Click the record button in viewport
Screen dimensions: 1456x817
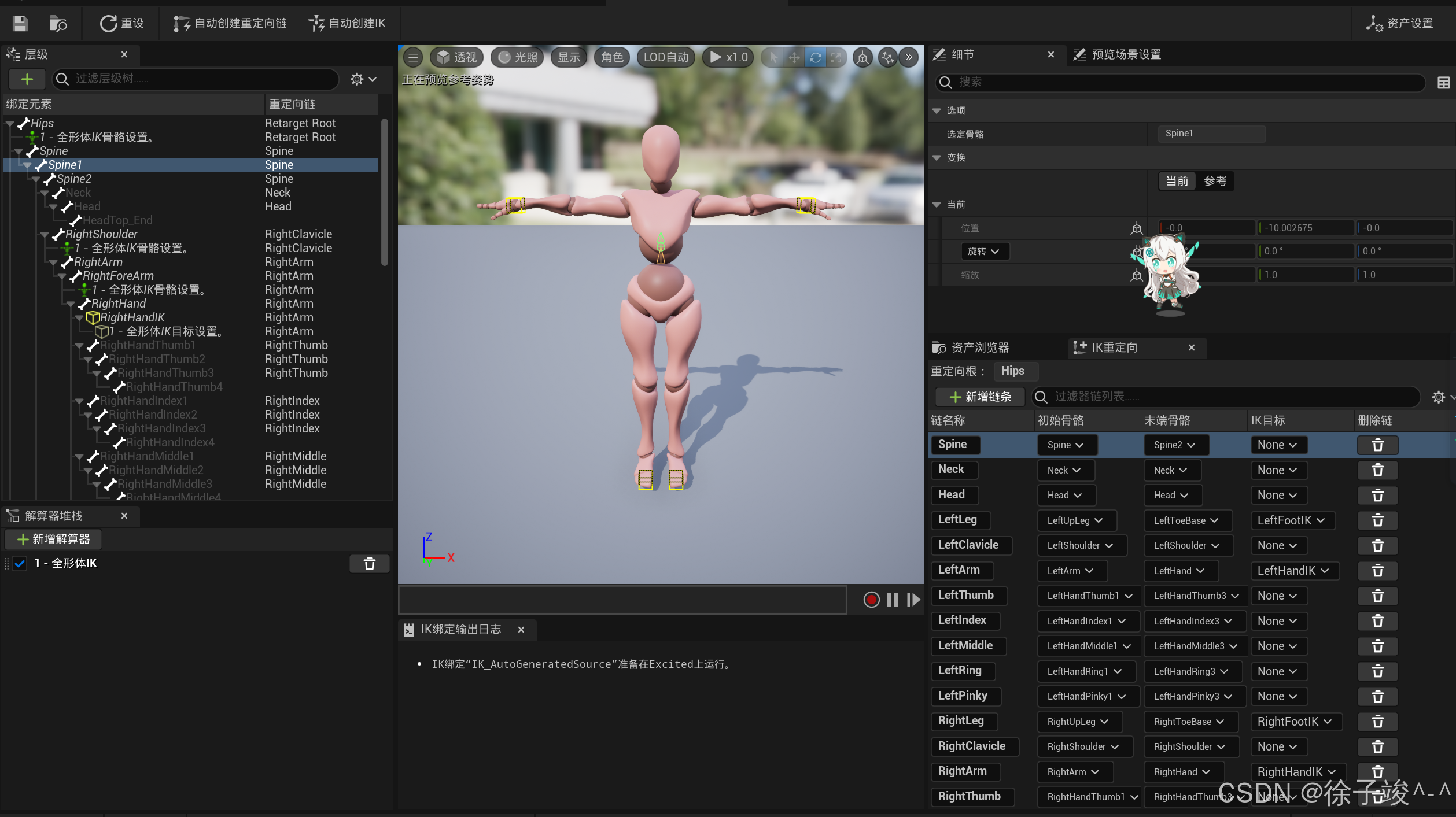point(871,600)
